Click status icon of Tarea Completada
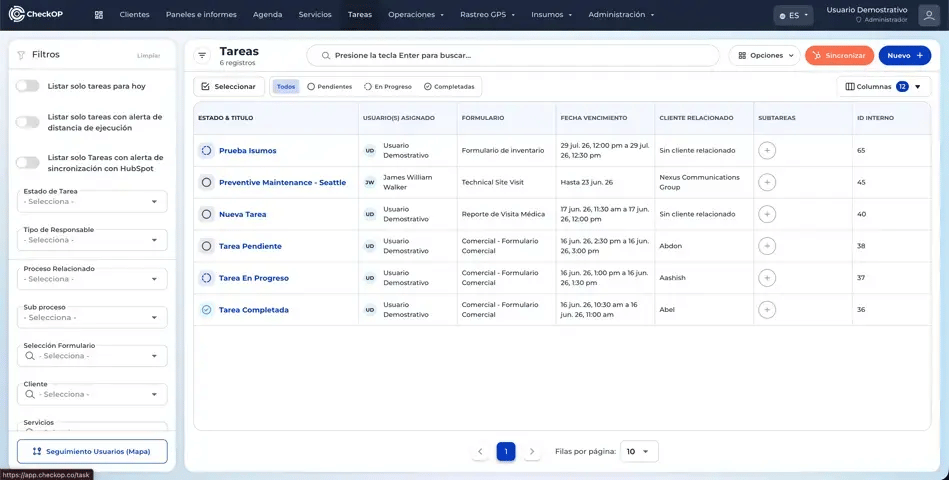The width and height of the screenshot is (949, 480). tap(206, 310)
